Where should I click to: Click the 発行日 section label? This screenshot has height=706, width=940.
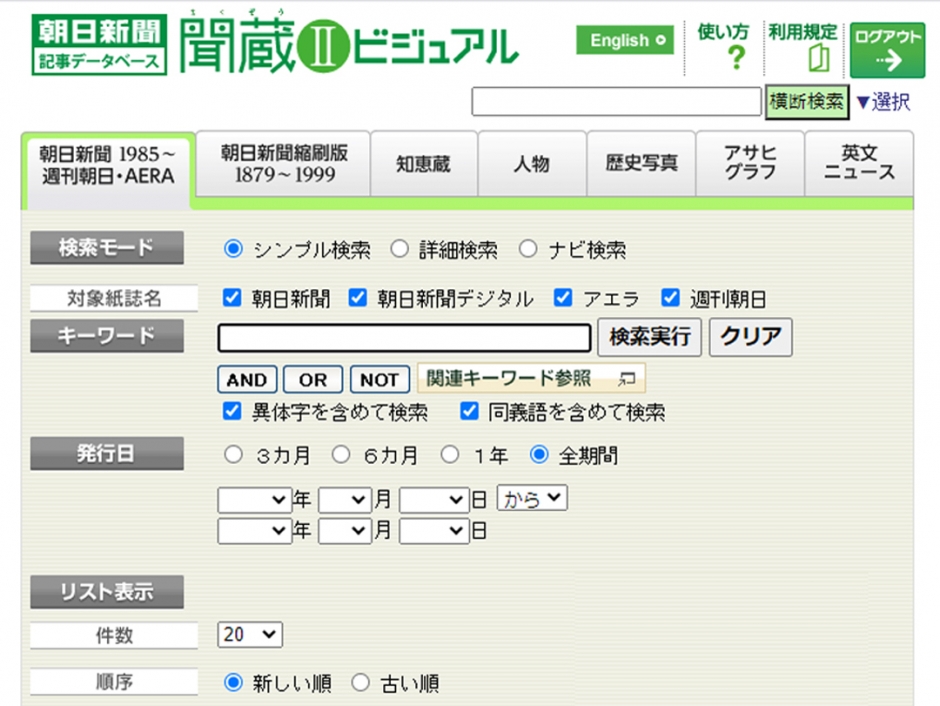107,454
